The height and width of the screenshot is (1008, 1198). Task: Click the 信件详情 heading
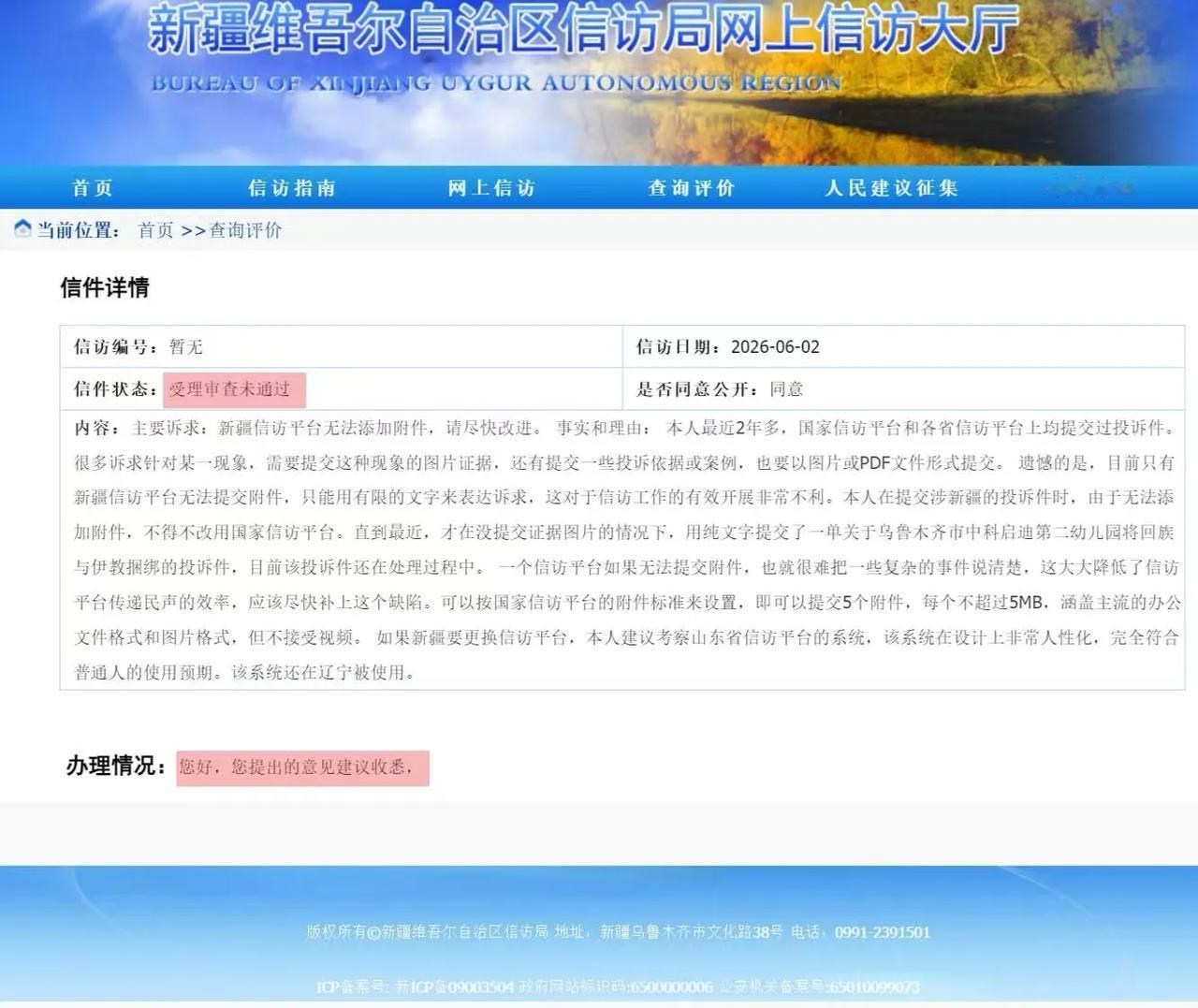[x=105, y=288]
